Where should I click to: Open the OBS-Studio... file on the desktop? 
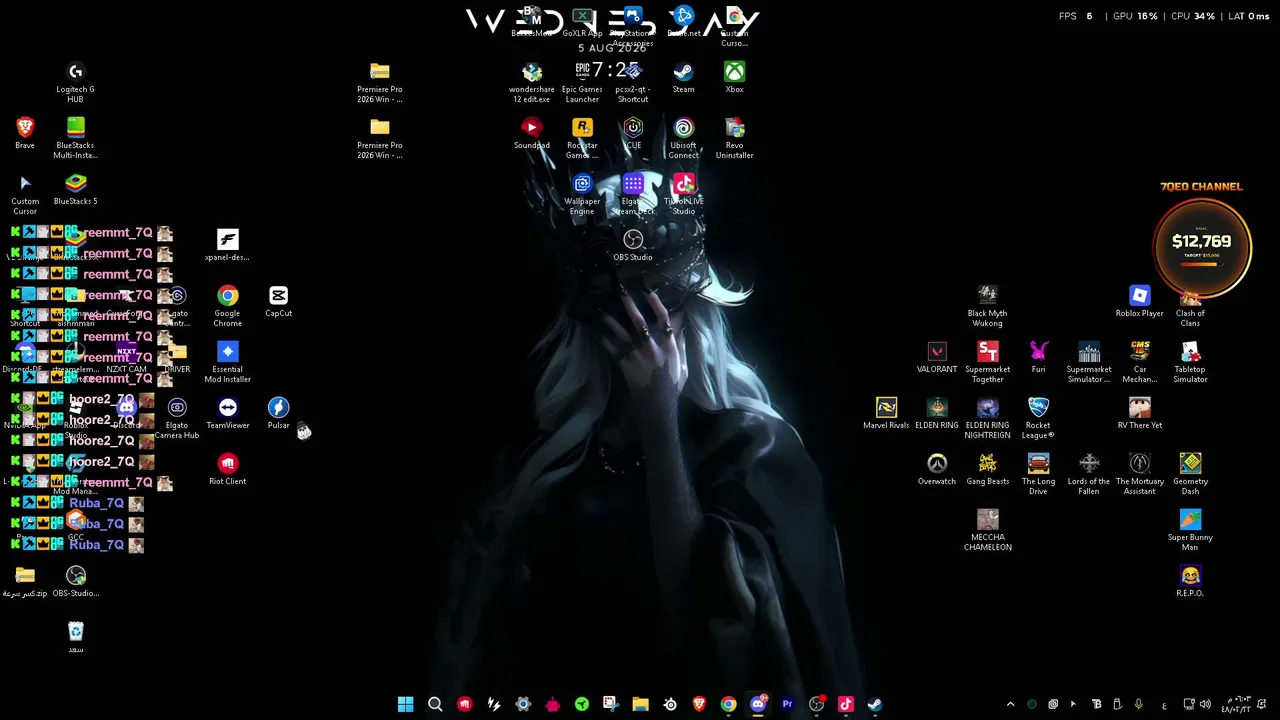75,576
